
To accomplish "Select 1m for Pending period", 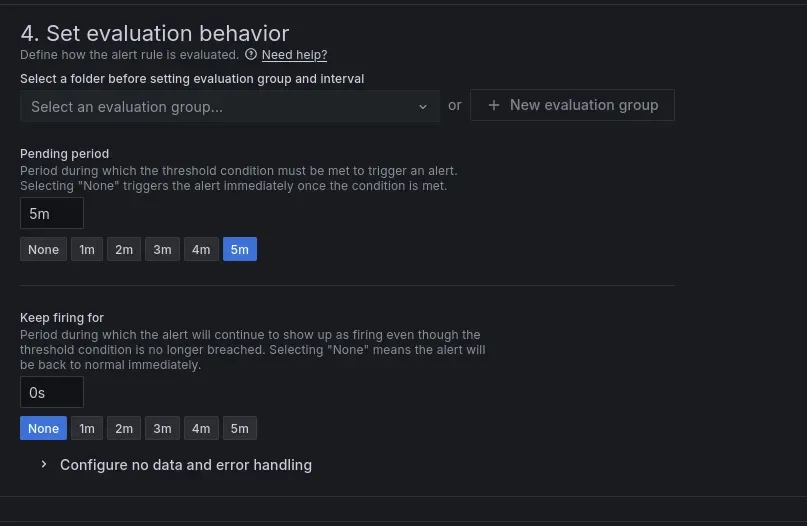I will (x=87, y=249).
